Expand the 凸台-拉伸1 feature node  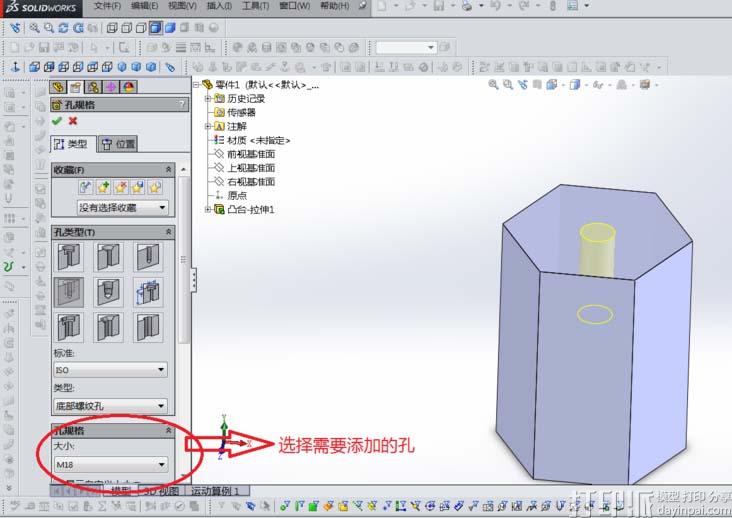pos(208,210)
